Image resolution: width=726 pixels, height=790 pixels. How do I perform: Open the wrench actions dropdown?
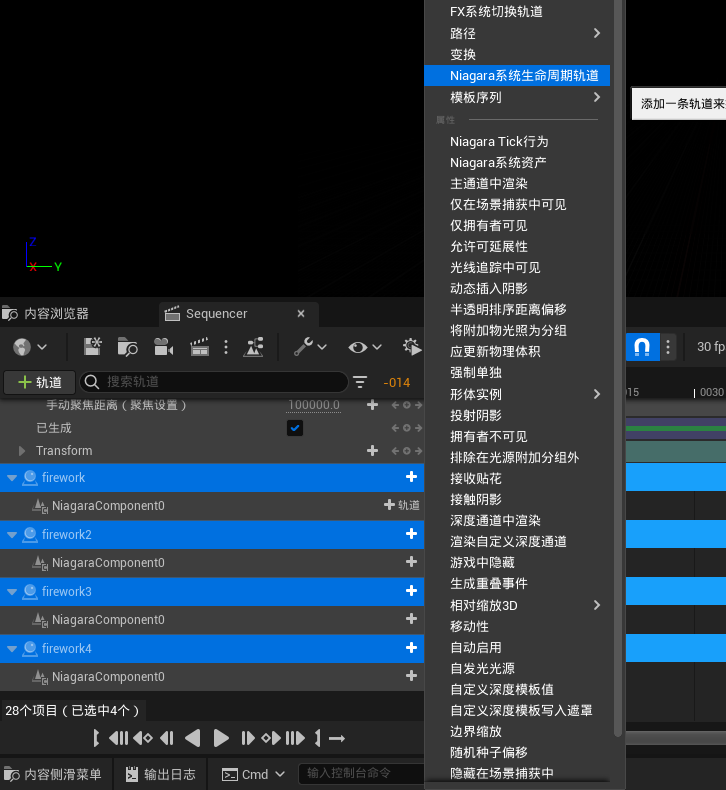pos(310,347)
